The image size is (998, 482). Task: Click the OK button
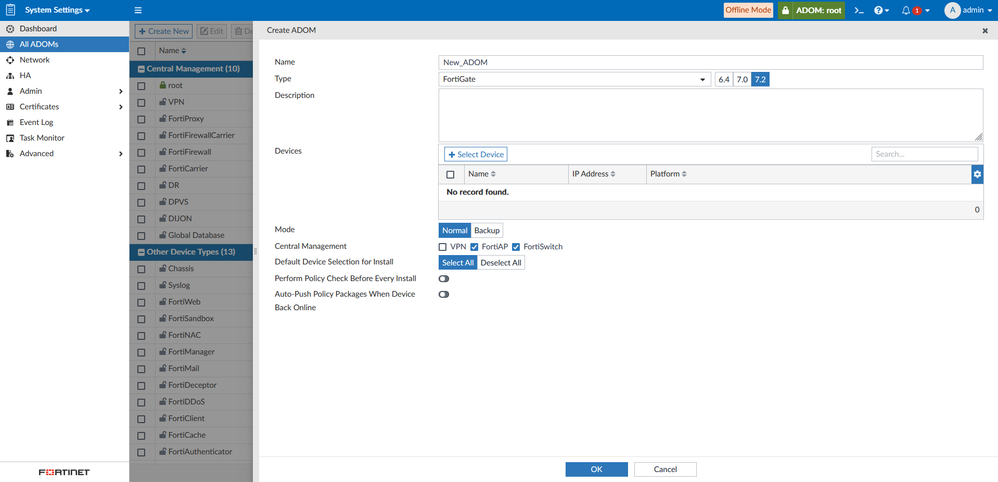click(596, 469)
